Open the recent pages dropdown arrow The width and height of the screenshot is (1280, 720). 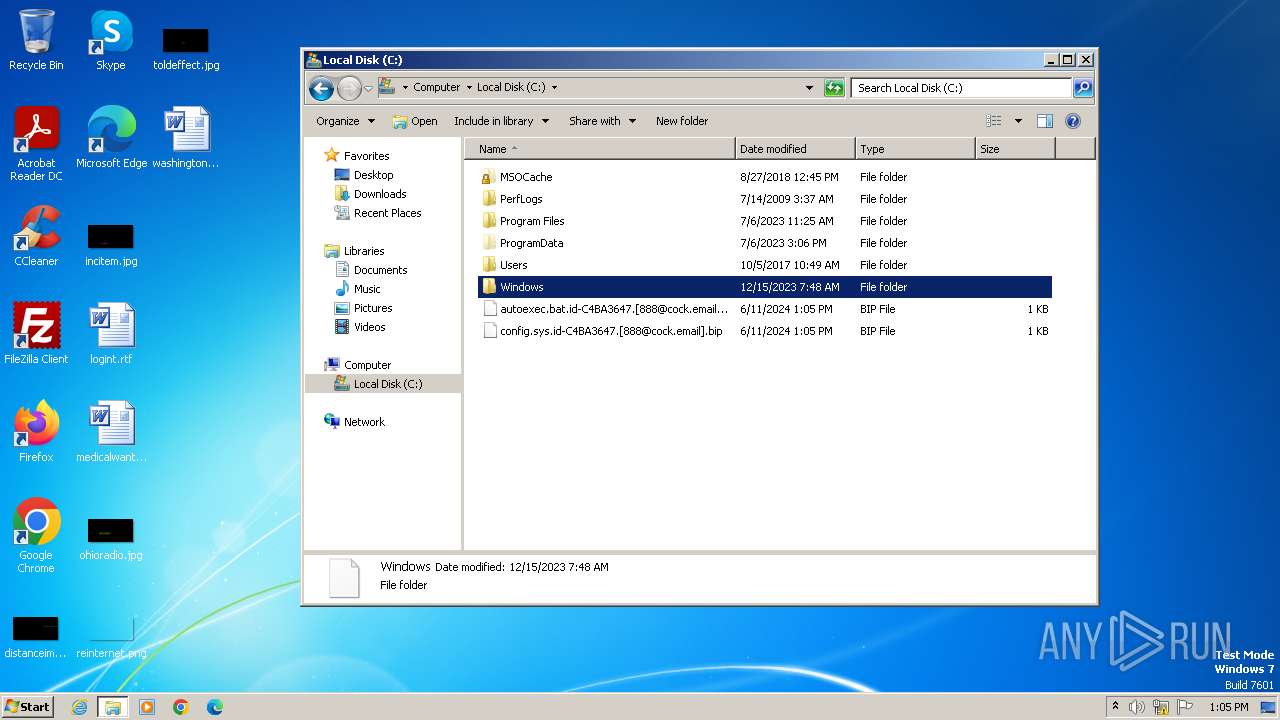[368, 88]
